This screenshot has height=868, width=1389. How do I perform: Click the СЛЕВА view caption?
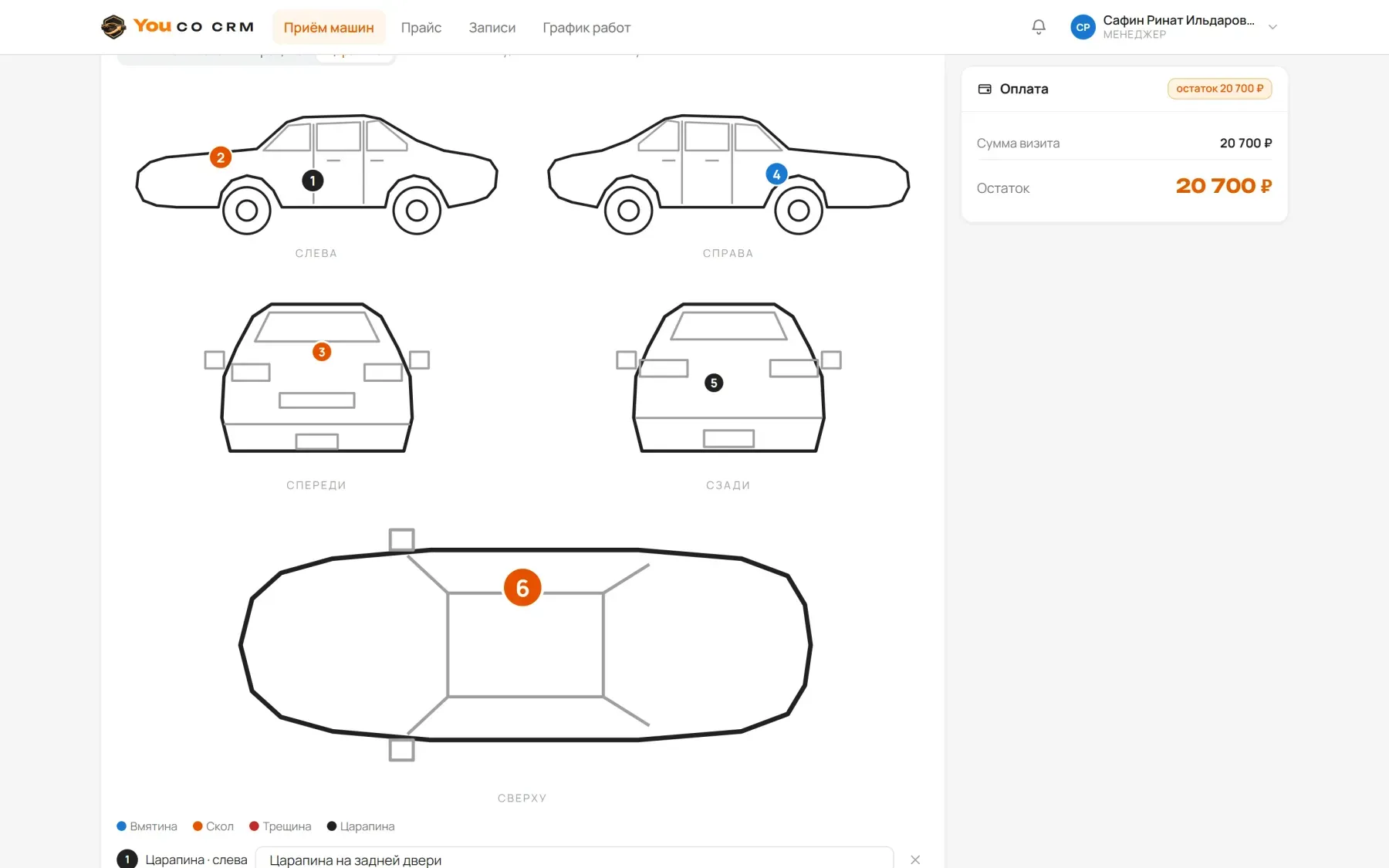pos(316,253)
